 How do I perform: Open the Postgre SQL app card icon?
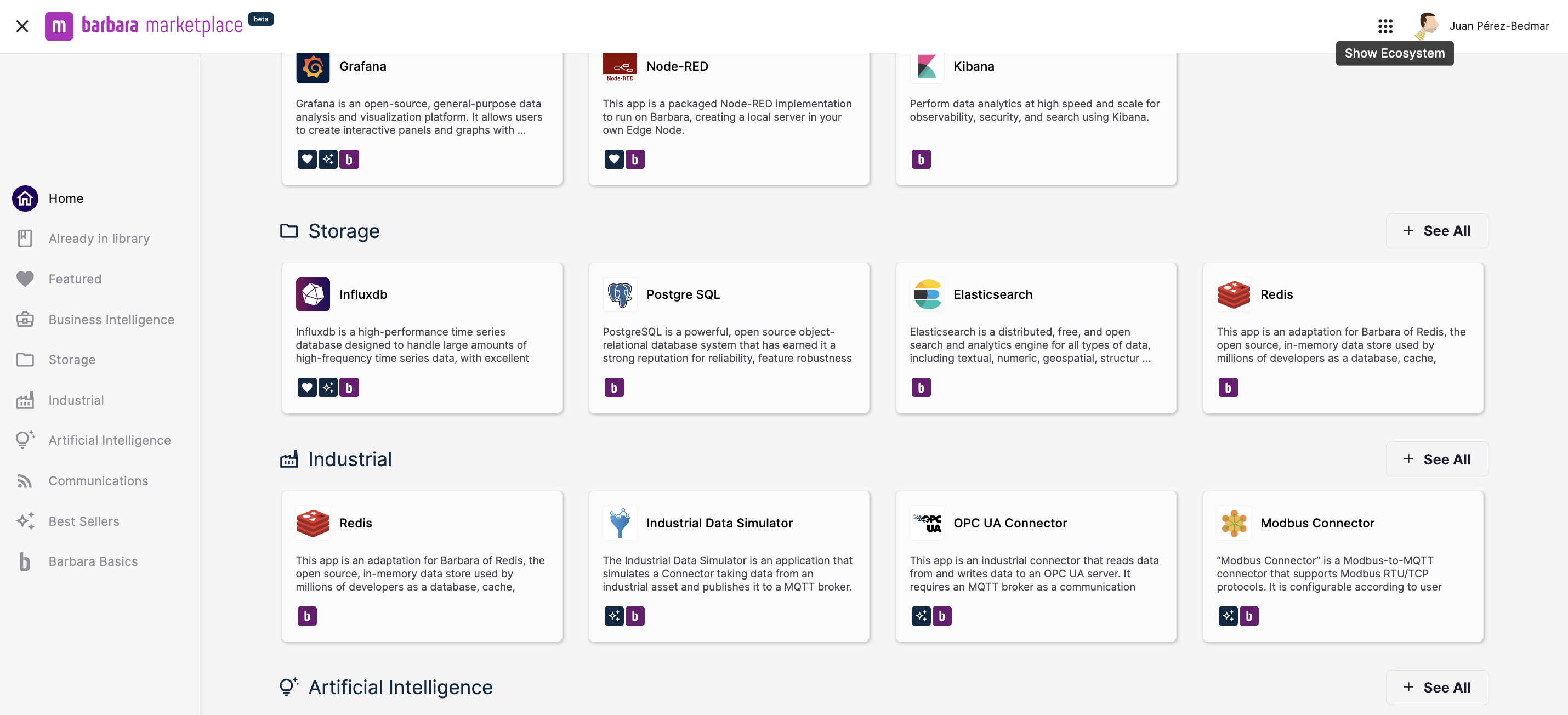[620, 294]
